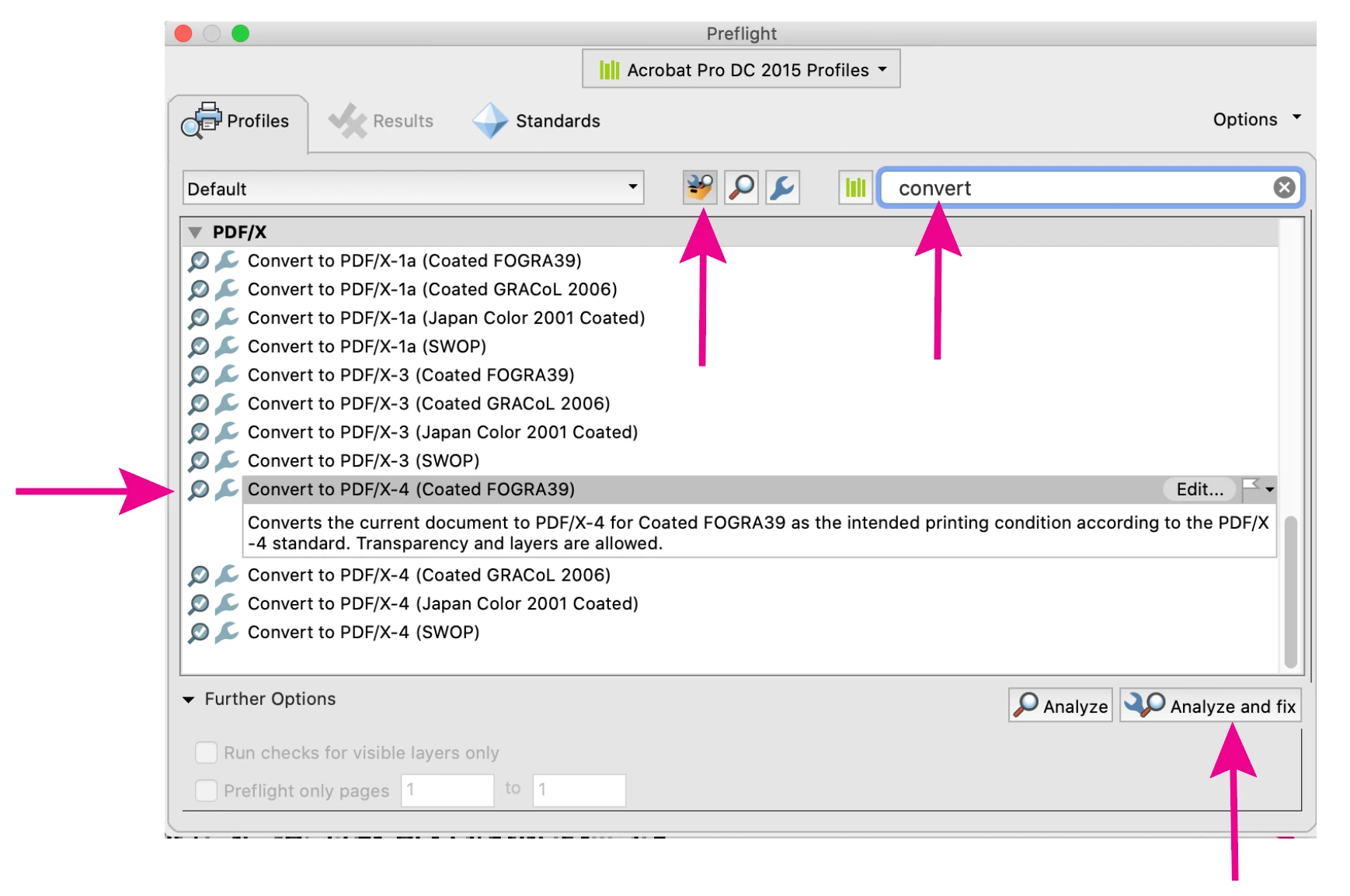Click wrench icon of PDF/X-4 (Japan Color 2001 Coated)
Image resolution: width=1350 pixels, height=896 pixels.
click(226, 604)
